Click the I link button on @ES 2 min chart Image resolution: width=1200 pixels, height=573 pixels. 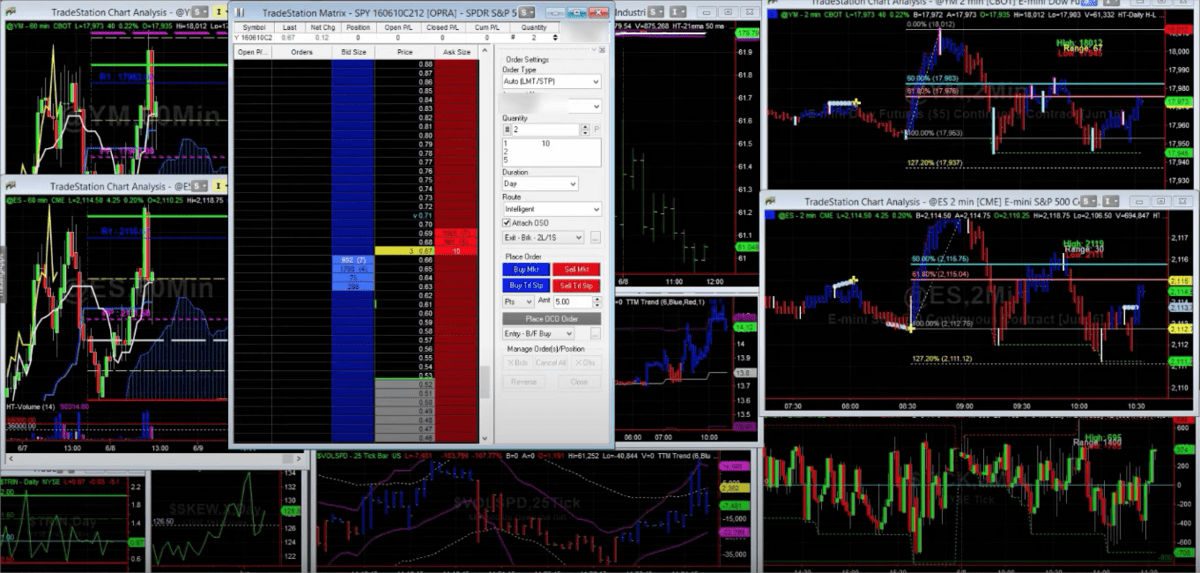tap(1111, 201)
